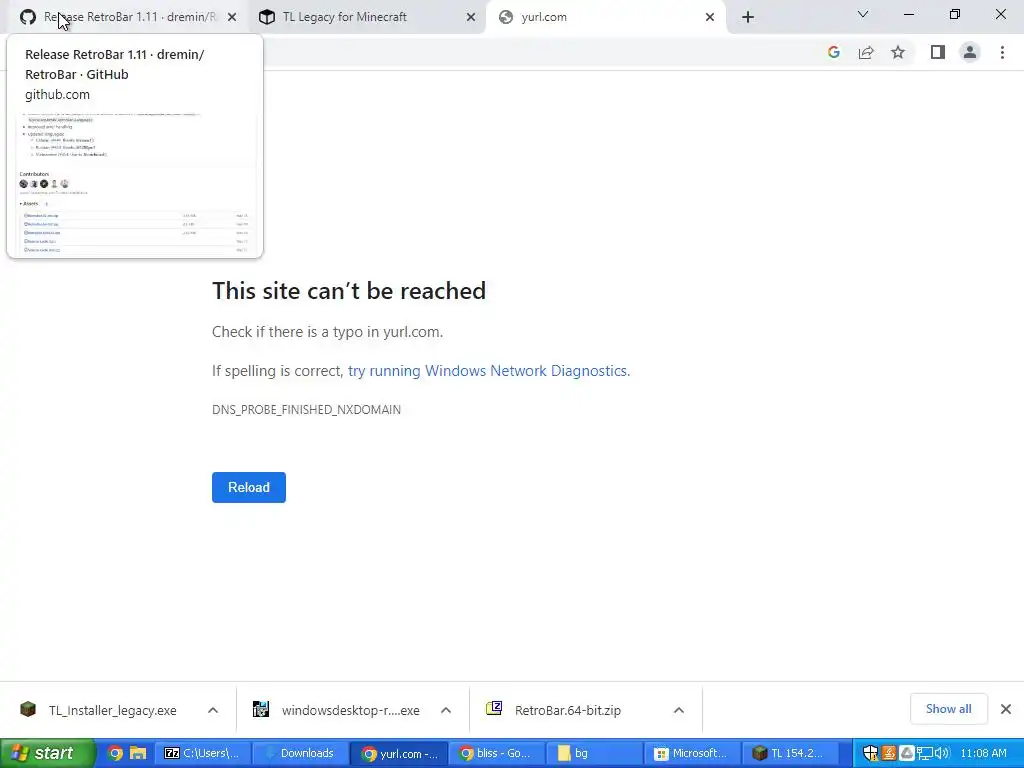Click the 11:08 AM clock
Image resolution: width=1024 pixels, height=768 pixels.
[984, 753]
